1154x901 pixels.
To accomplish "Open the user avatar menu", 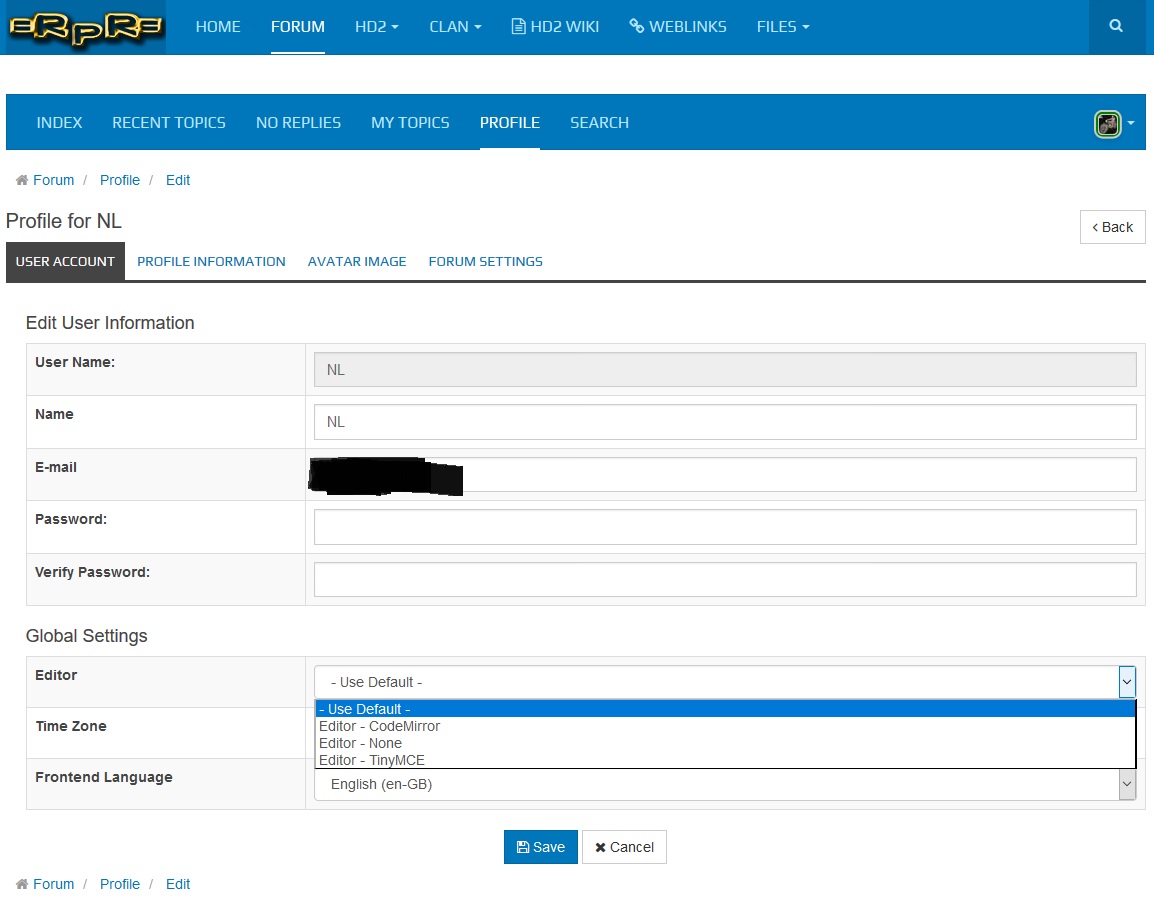I will coord(1114,124).
